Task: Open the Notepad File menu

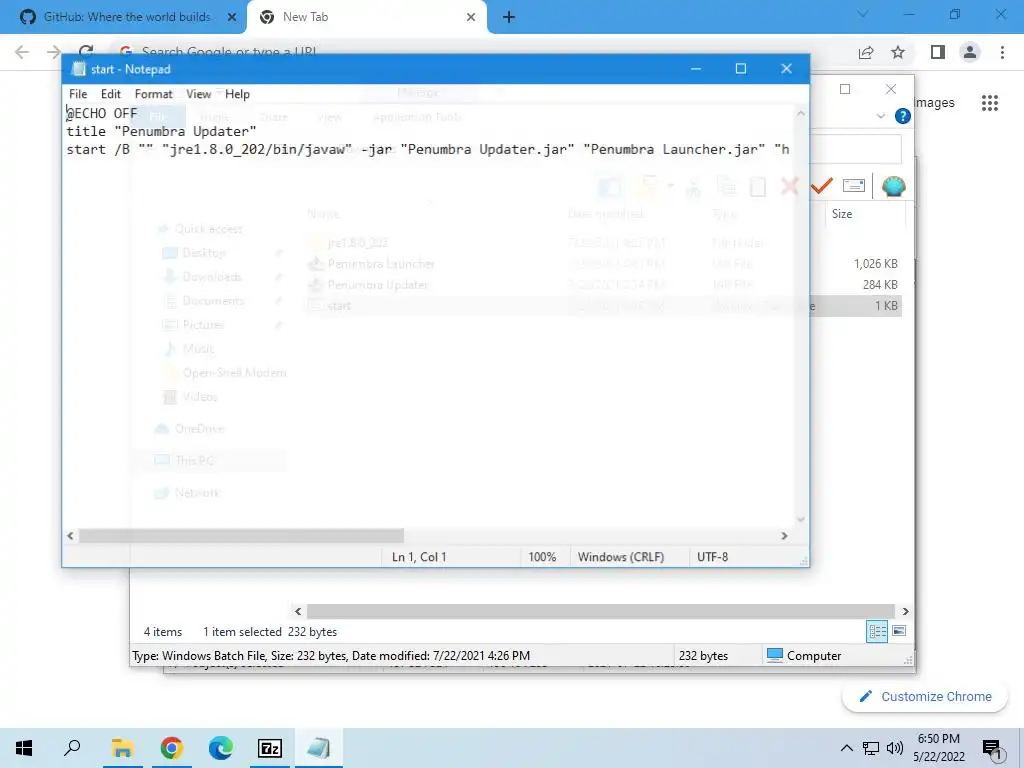Action: pos(78,94)
